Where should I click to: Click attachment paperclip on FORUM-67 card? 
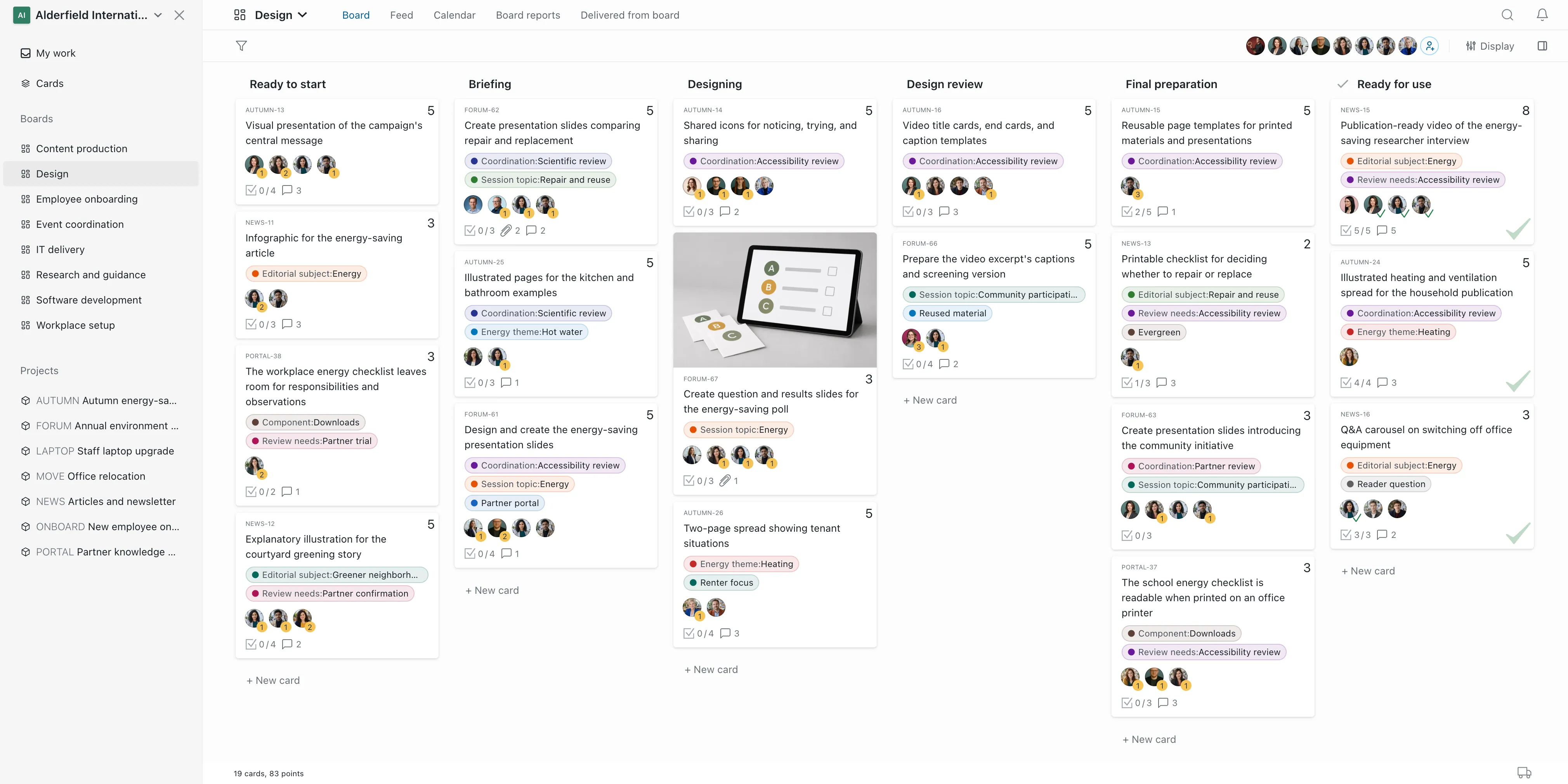[724, 480]
